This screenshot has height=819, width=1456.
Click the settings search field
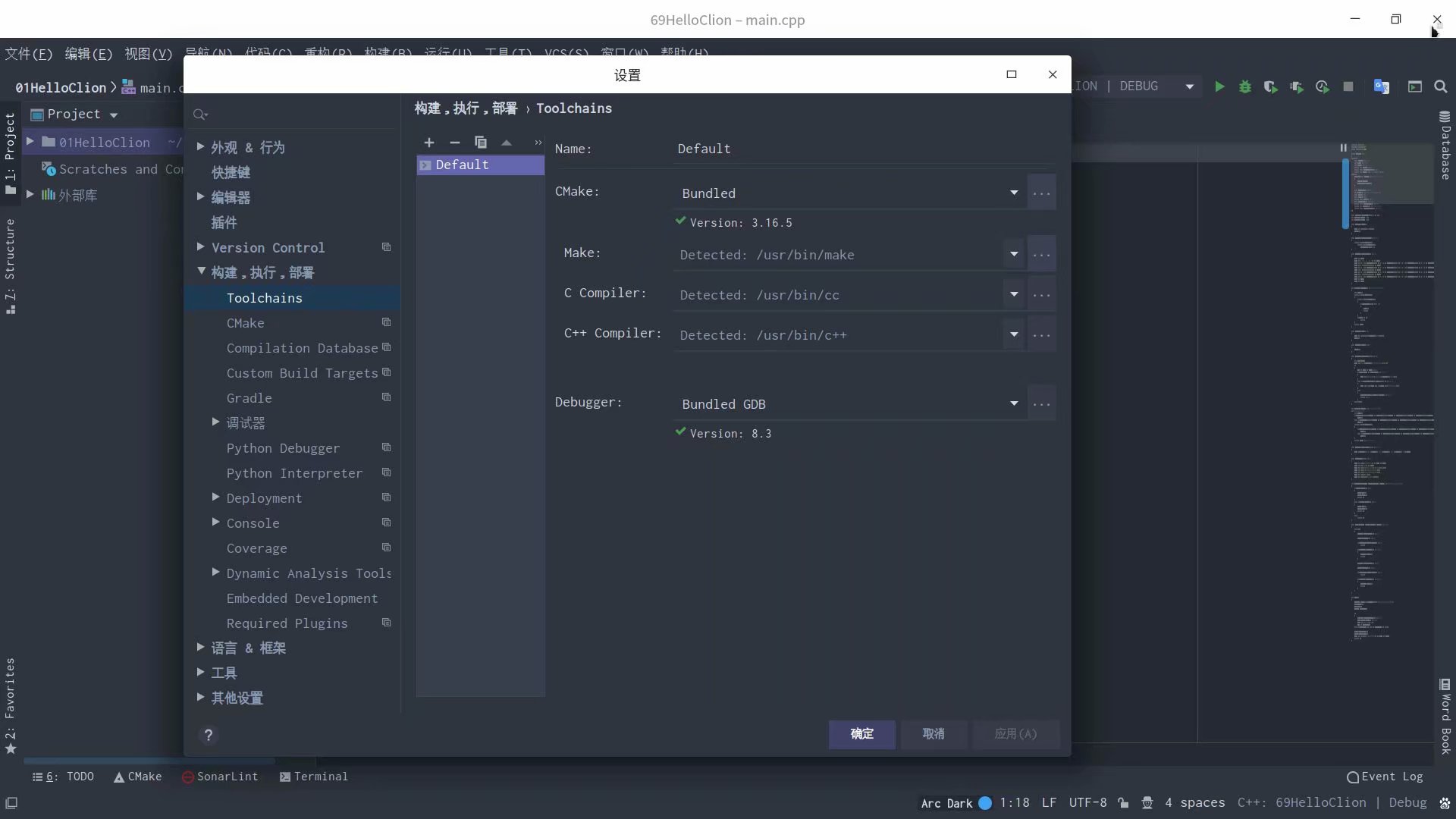294,115
